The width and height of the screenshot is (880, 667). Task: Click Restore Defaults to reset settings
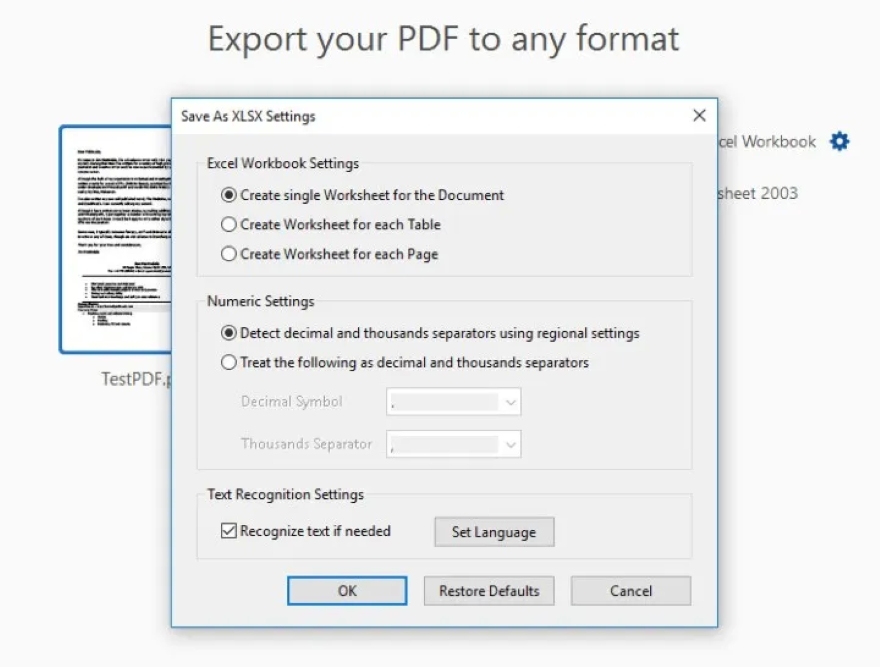(488, 590)
